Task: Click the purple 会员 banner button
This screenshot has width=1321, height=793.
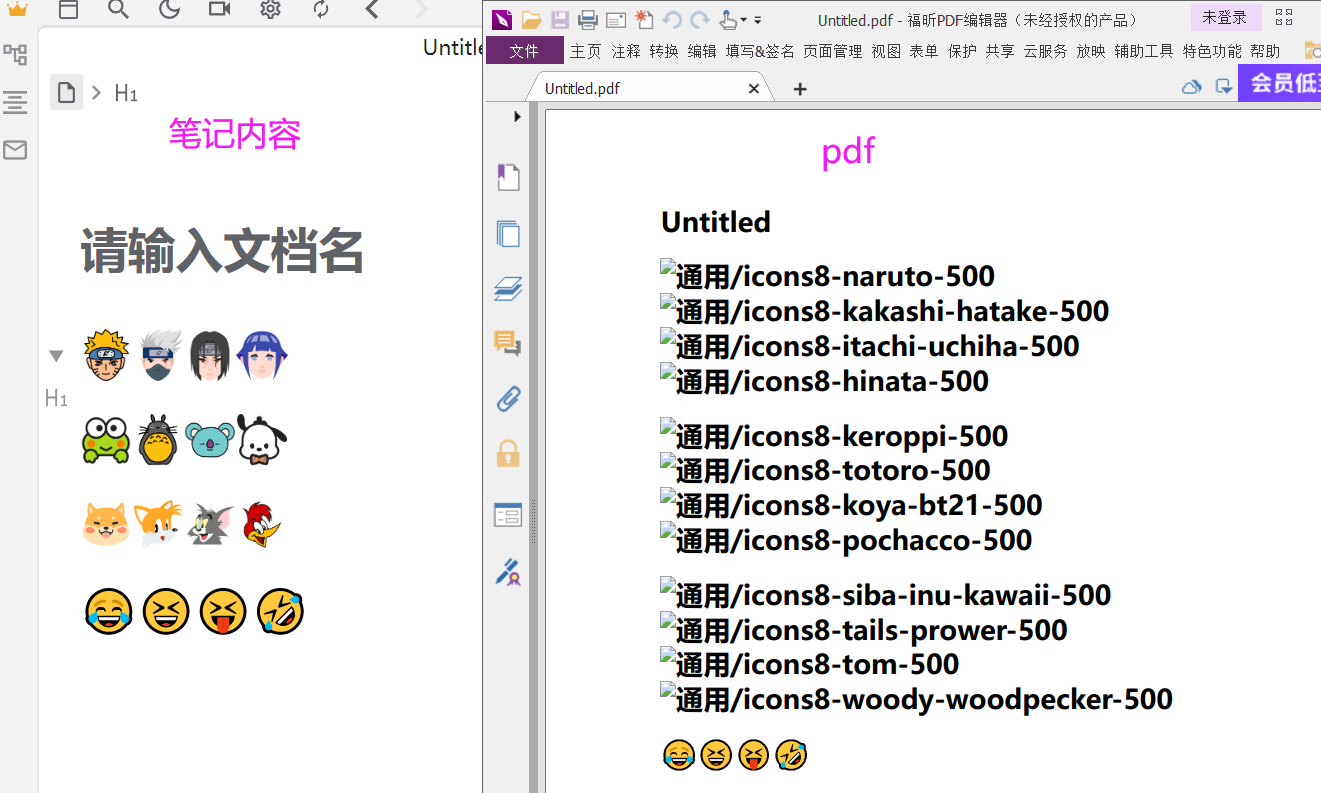Action: 1280,83
